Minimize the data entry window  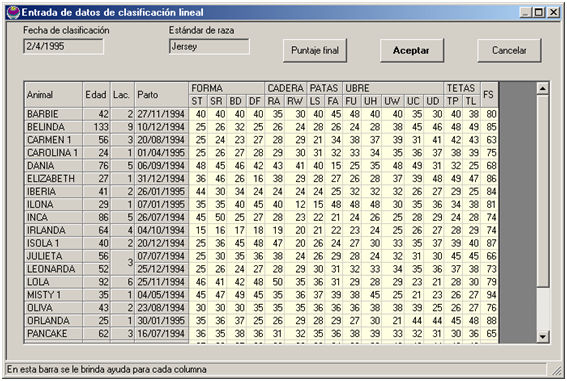point(526,12)
